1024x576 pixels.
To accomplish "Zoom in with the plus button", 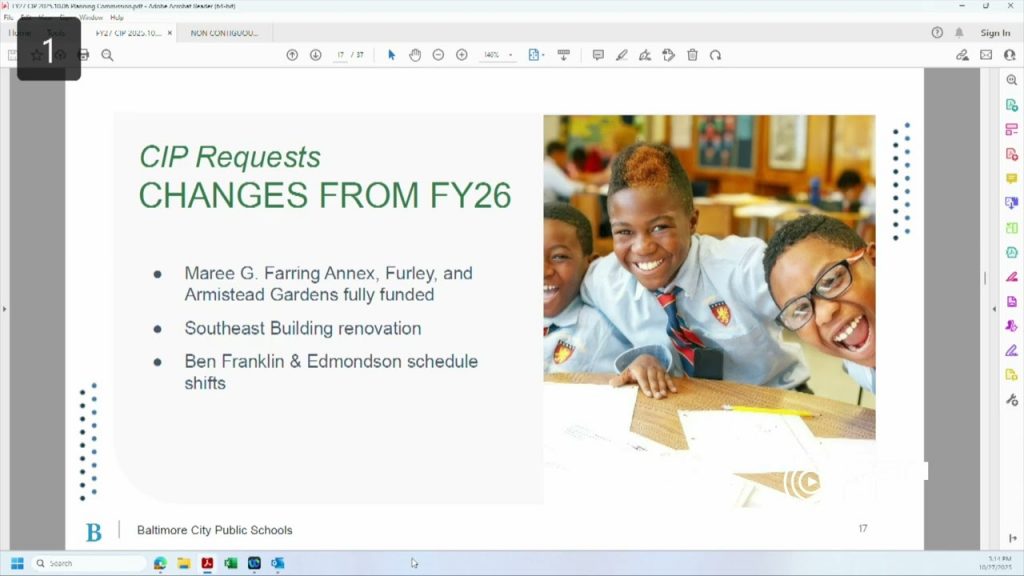I will [x=462, y=56].
